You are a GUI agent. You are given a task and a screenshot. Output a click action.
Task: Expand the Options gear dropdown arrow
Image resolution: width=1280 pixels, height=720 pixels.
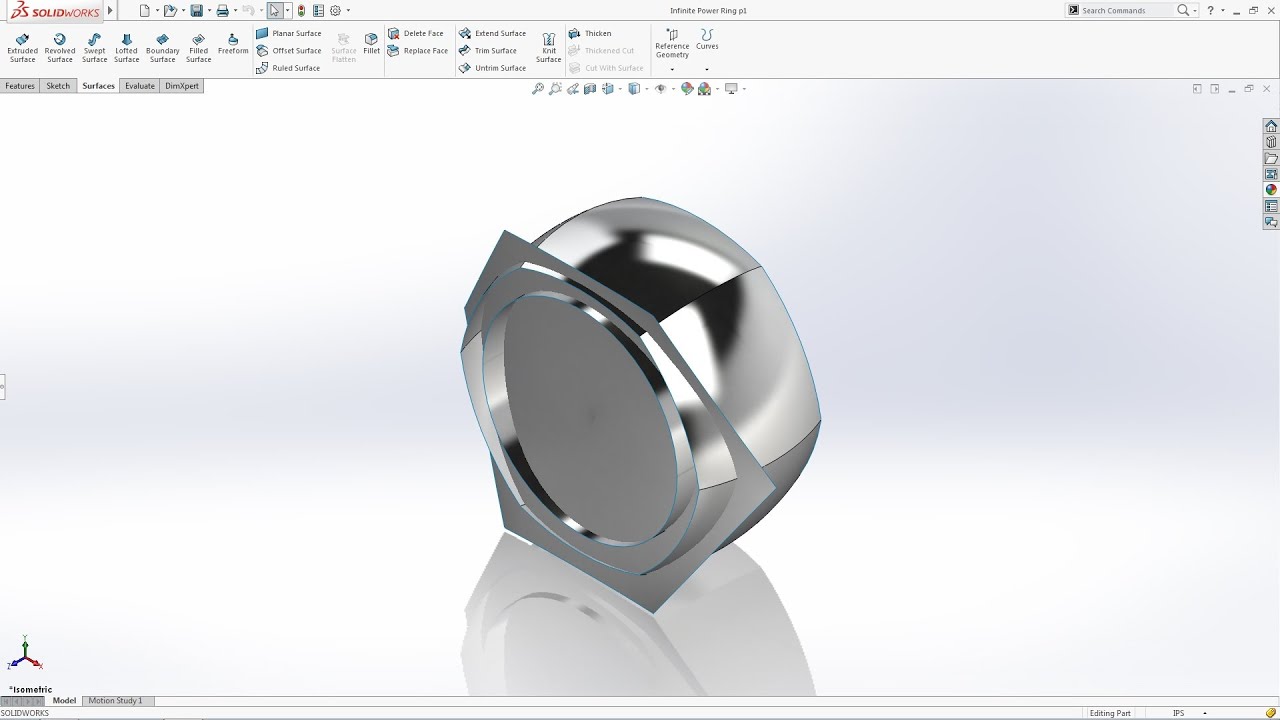coord(347,11)
